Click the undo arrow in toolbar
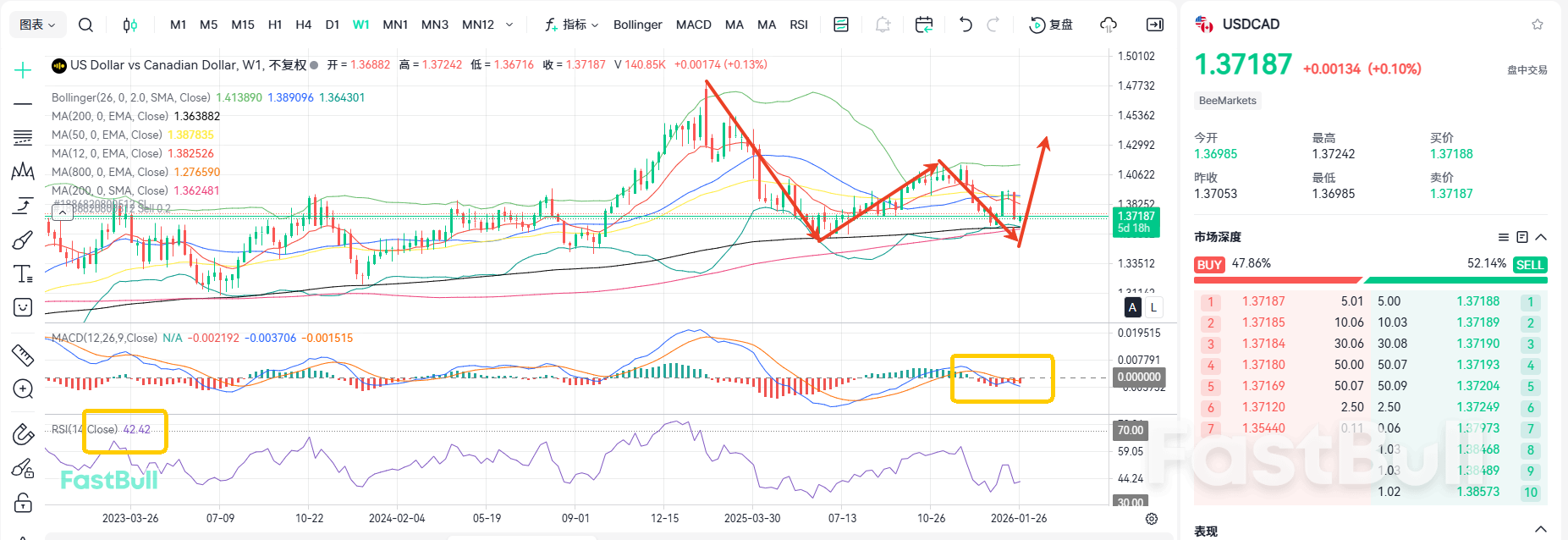This screenshot has height=540, width=1568. 966,25
